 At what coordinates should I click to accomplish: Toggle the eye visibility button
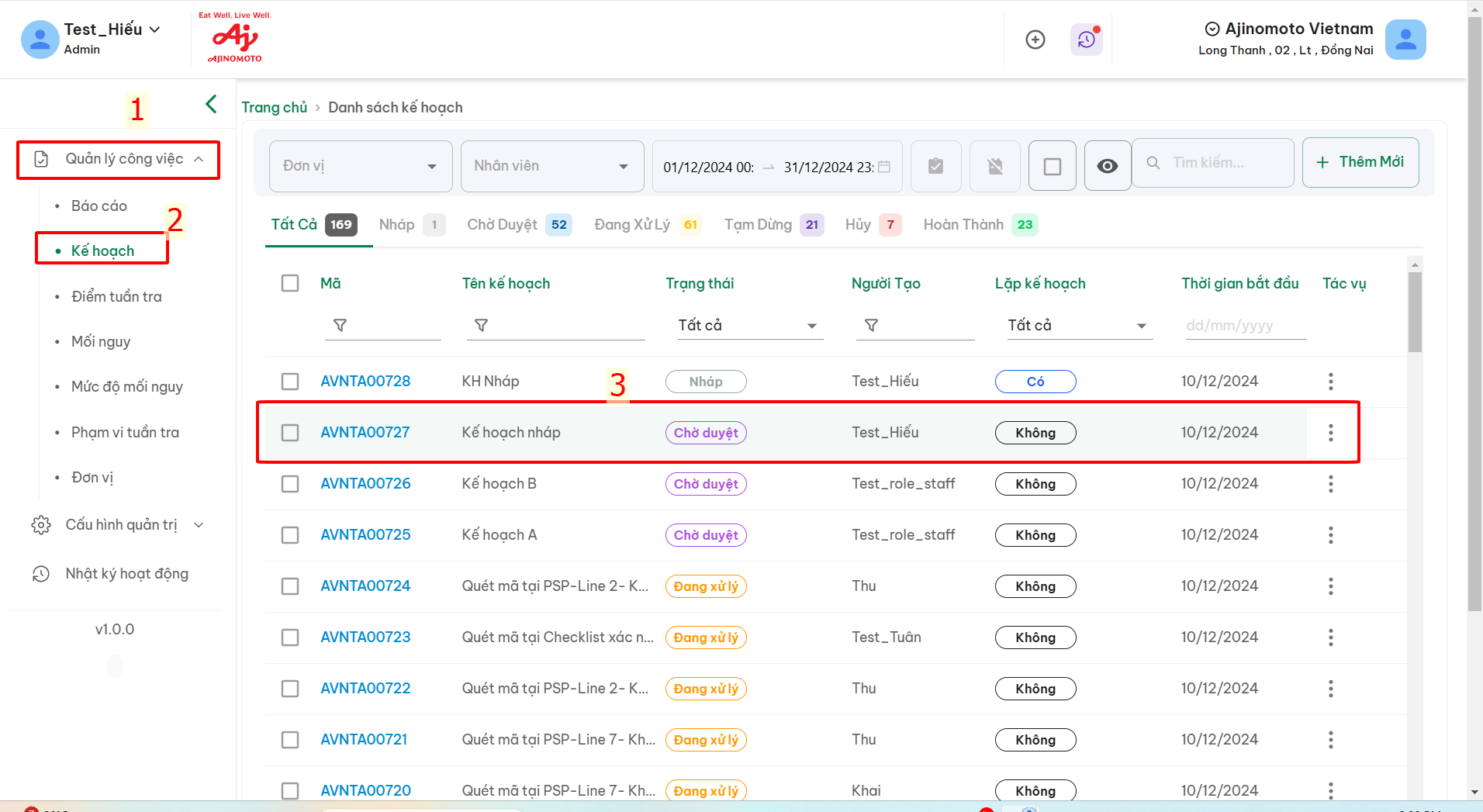(x=1108, y=166)
